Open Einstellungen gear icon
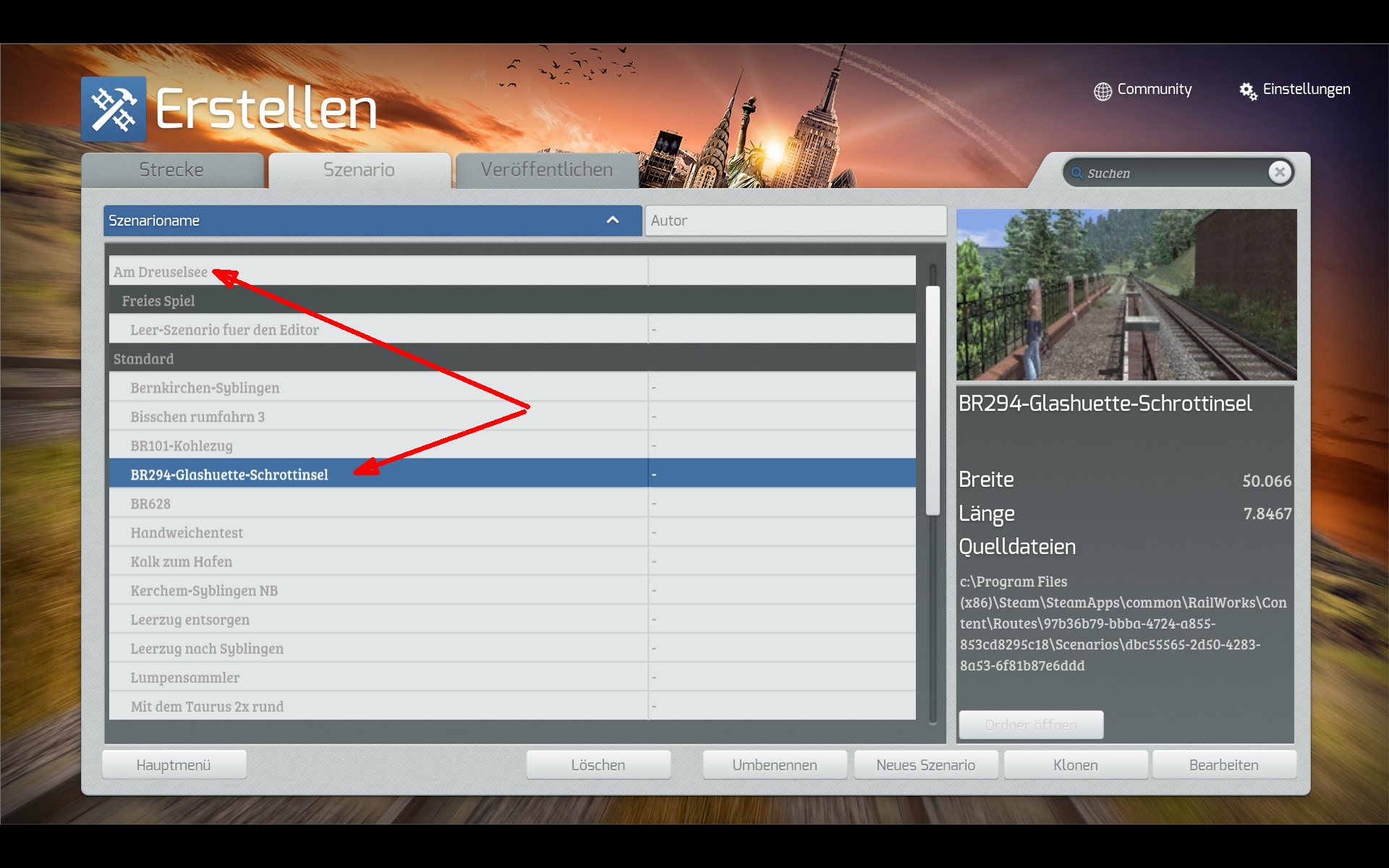The width and height of the screenshot is (1389, 868). point(1248,91)
